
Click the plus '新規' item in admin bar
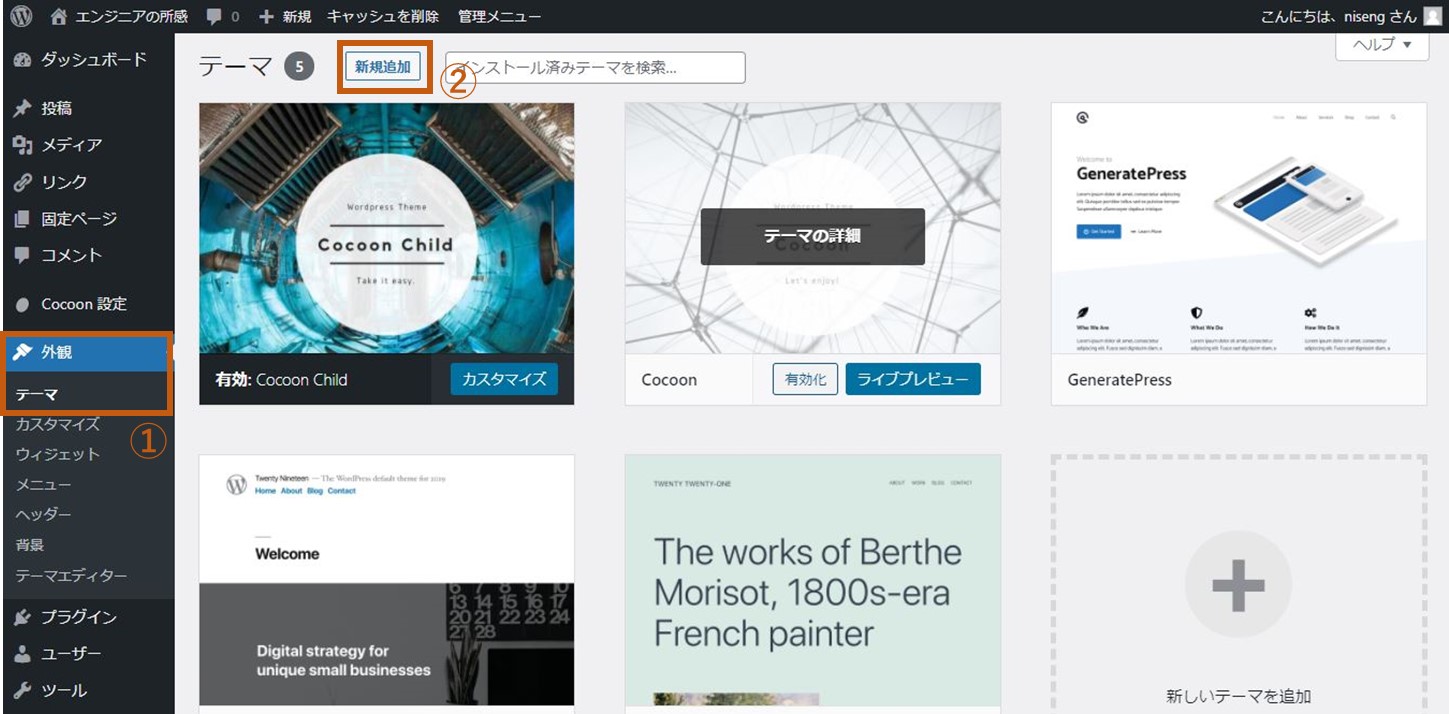point(284,16)
